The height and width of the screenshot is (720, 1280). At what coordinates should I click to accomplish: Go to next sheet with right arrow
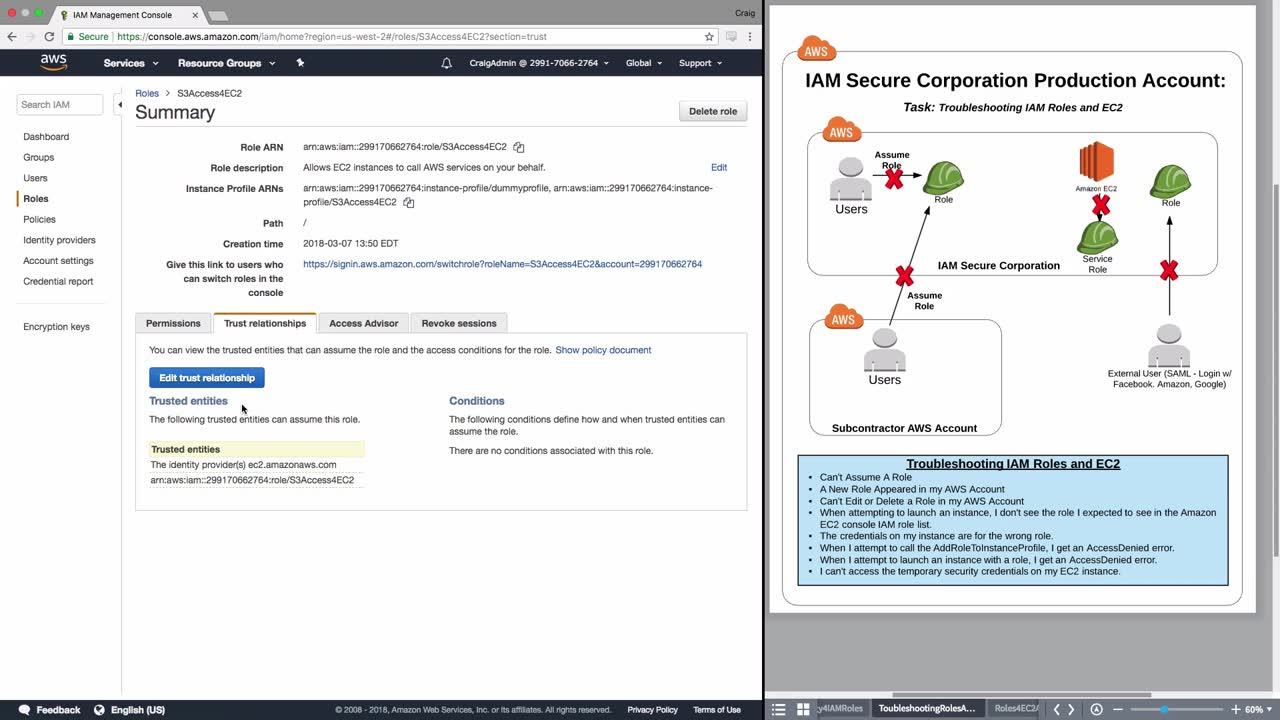coord(1071,709)
